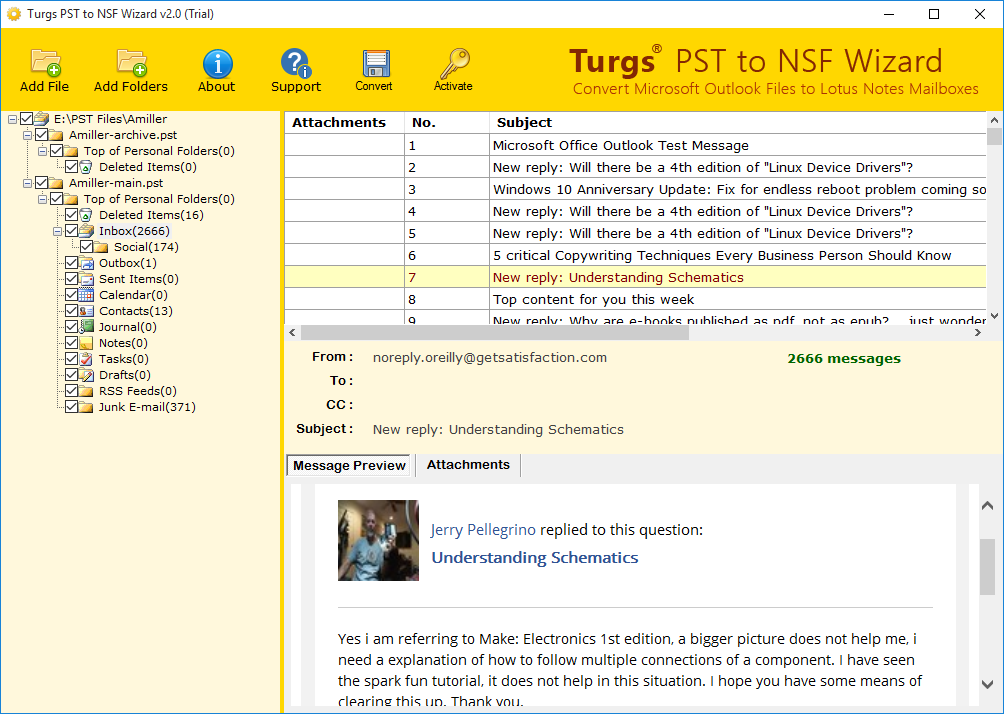1004x714 pixels.
Task: Collapse the Amiller-main.pst tree node
Action: click(28, 183)
